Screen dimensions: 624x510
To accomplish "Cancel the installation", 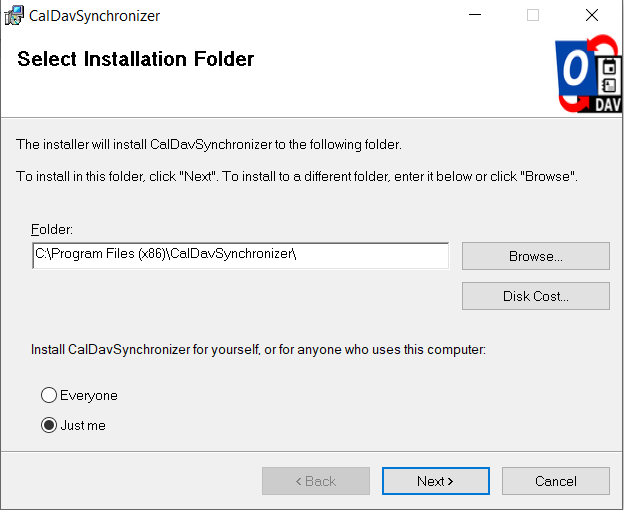I will pos(556,481).
